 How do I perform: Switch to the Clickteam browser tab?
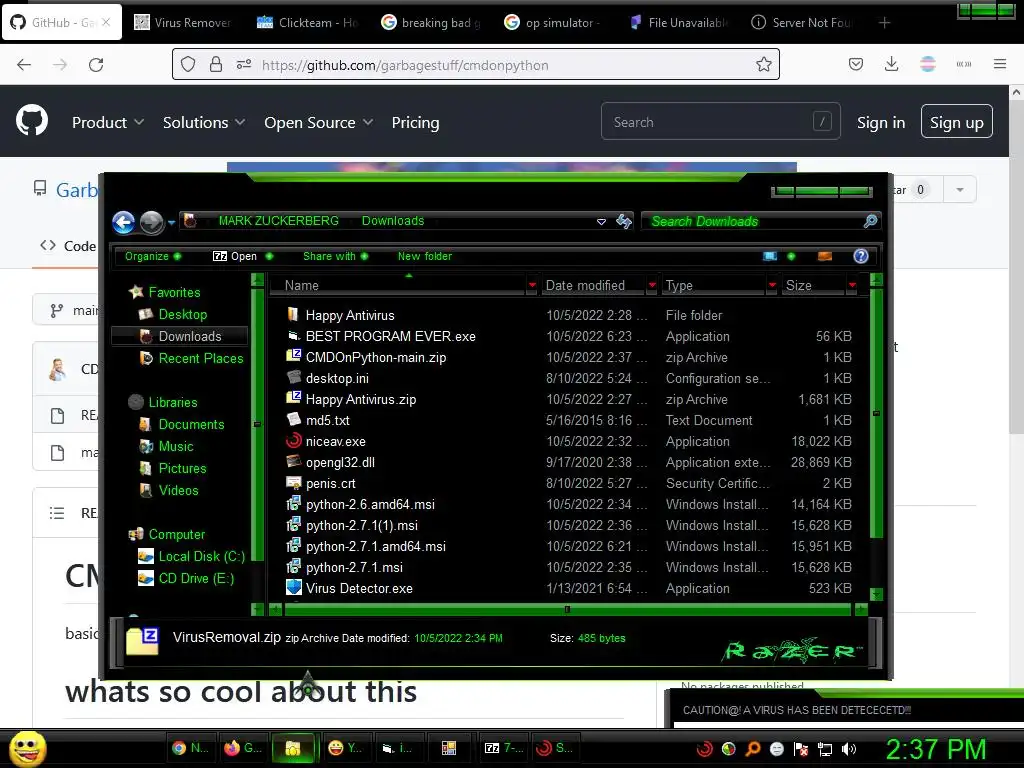tap(307, 22)
